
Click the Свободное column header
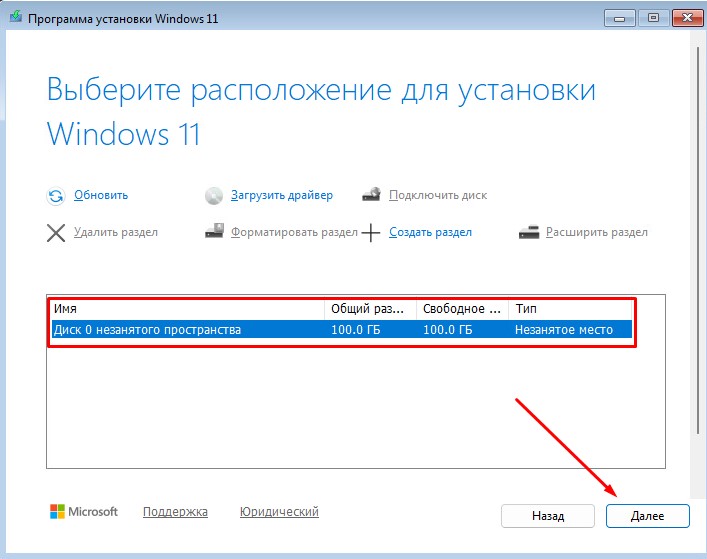462,309
